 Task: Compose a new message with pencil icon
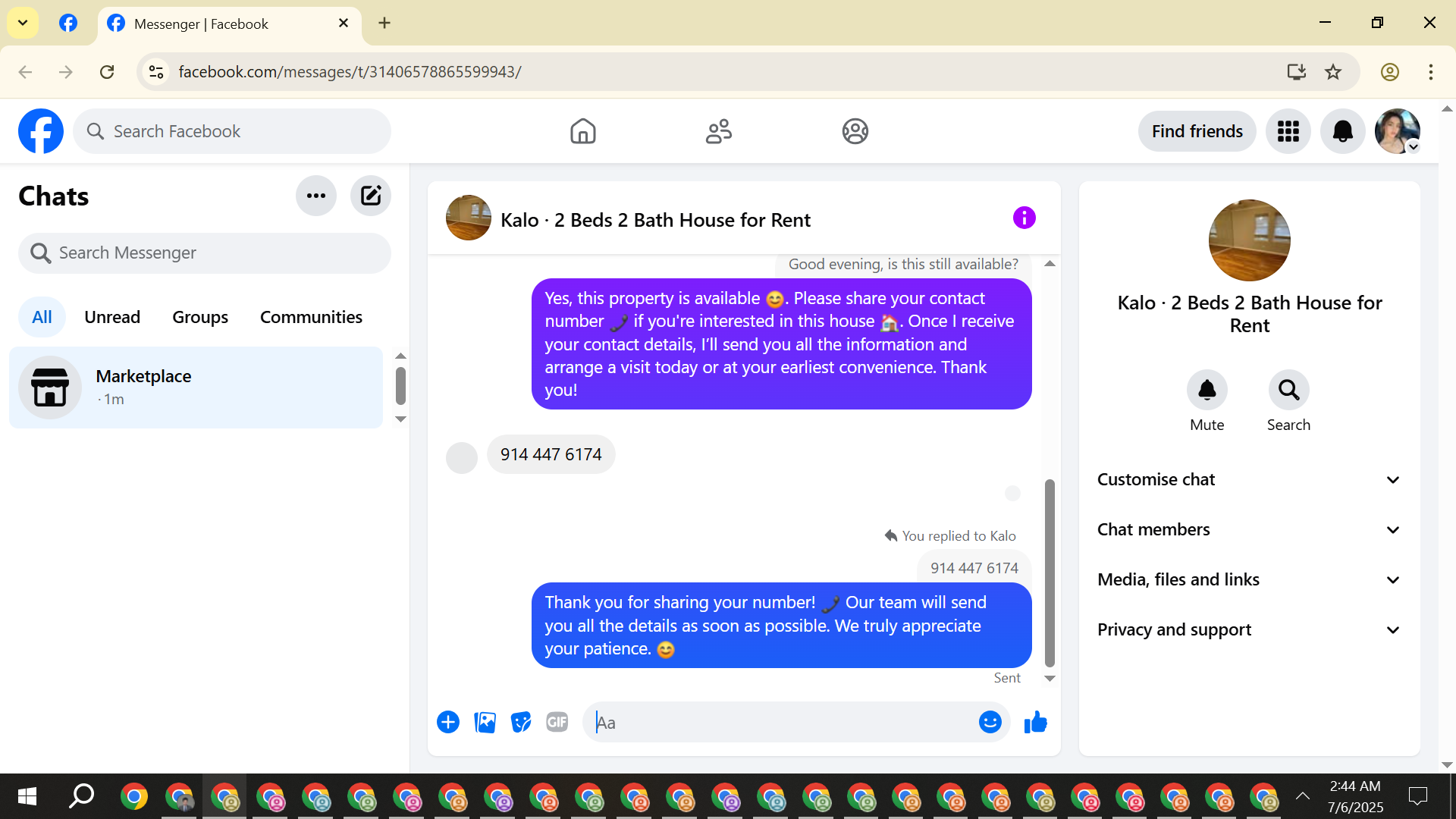(371, 196)
